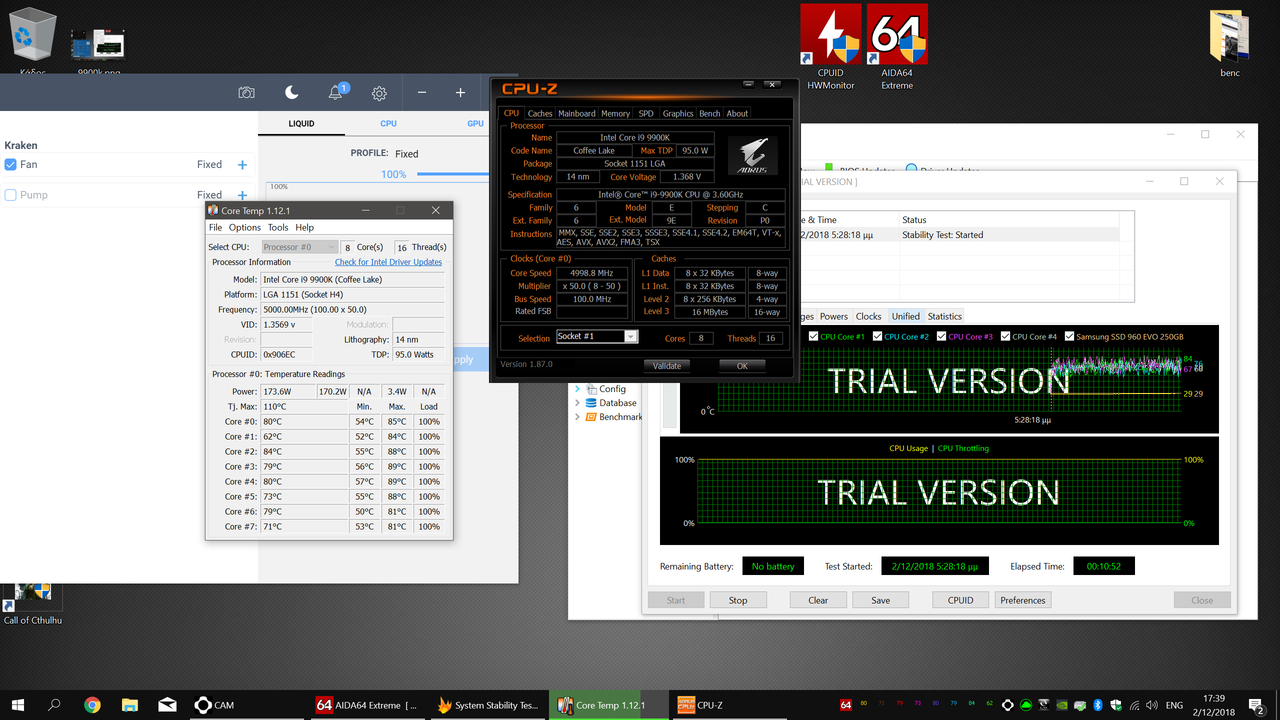Click the volume icon in system tray

pos(1150,705)
